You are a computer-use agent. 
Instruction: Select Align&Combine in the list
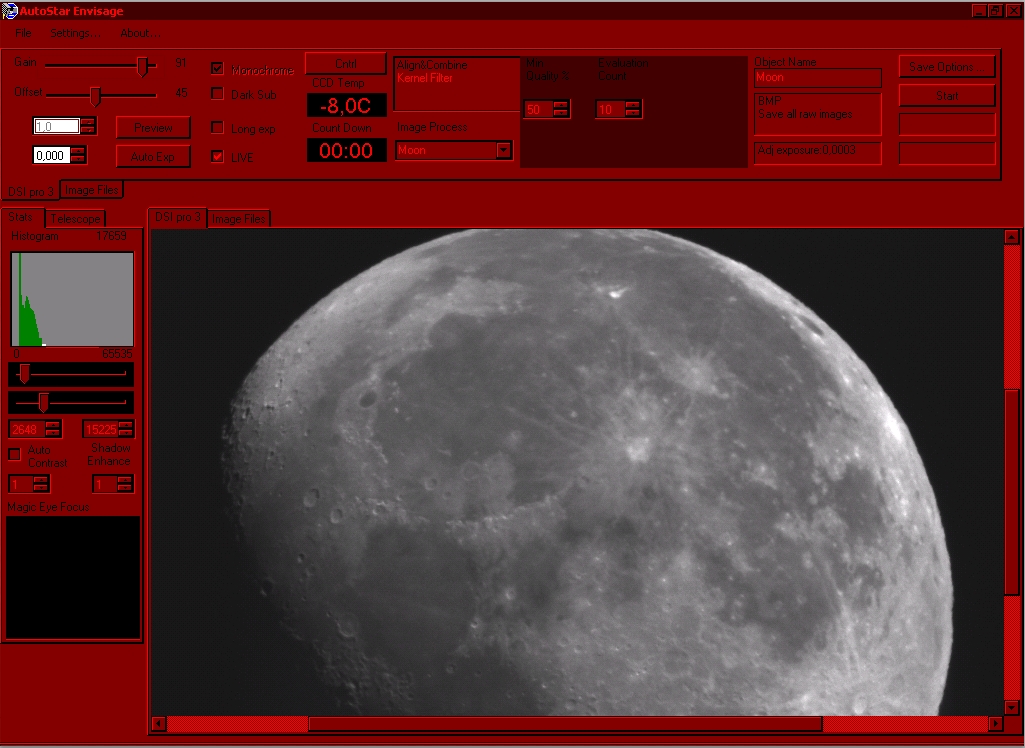pyautogui.click(x=432, y=65)
